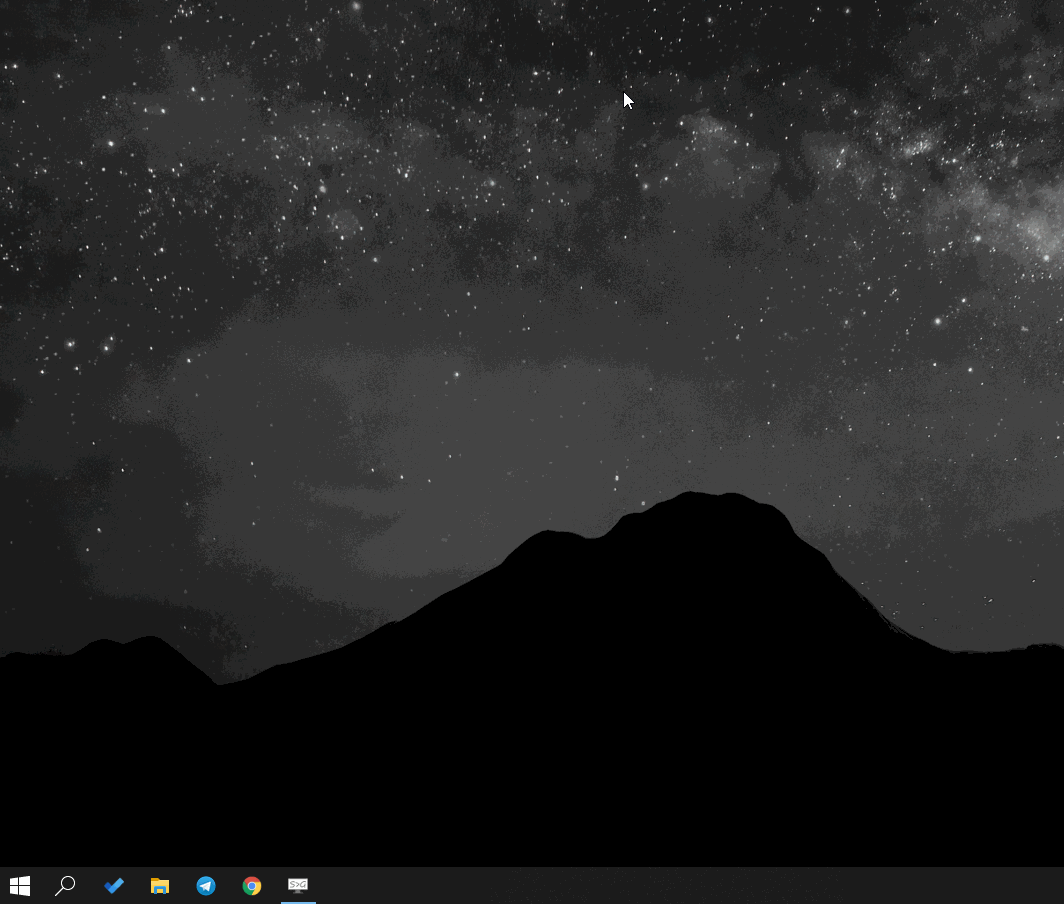The width and height of the screenshot is (1064, 904).
Task: Open the taskbar search magnifier
Action: (x=65, y=886)
